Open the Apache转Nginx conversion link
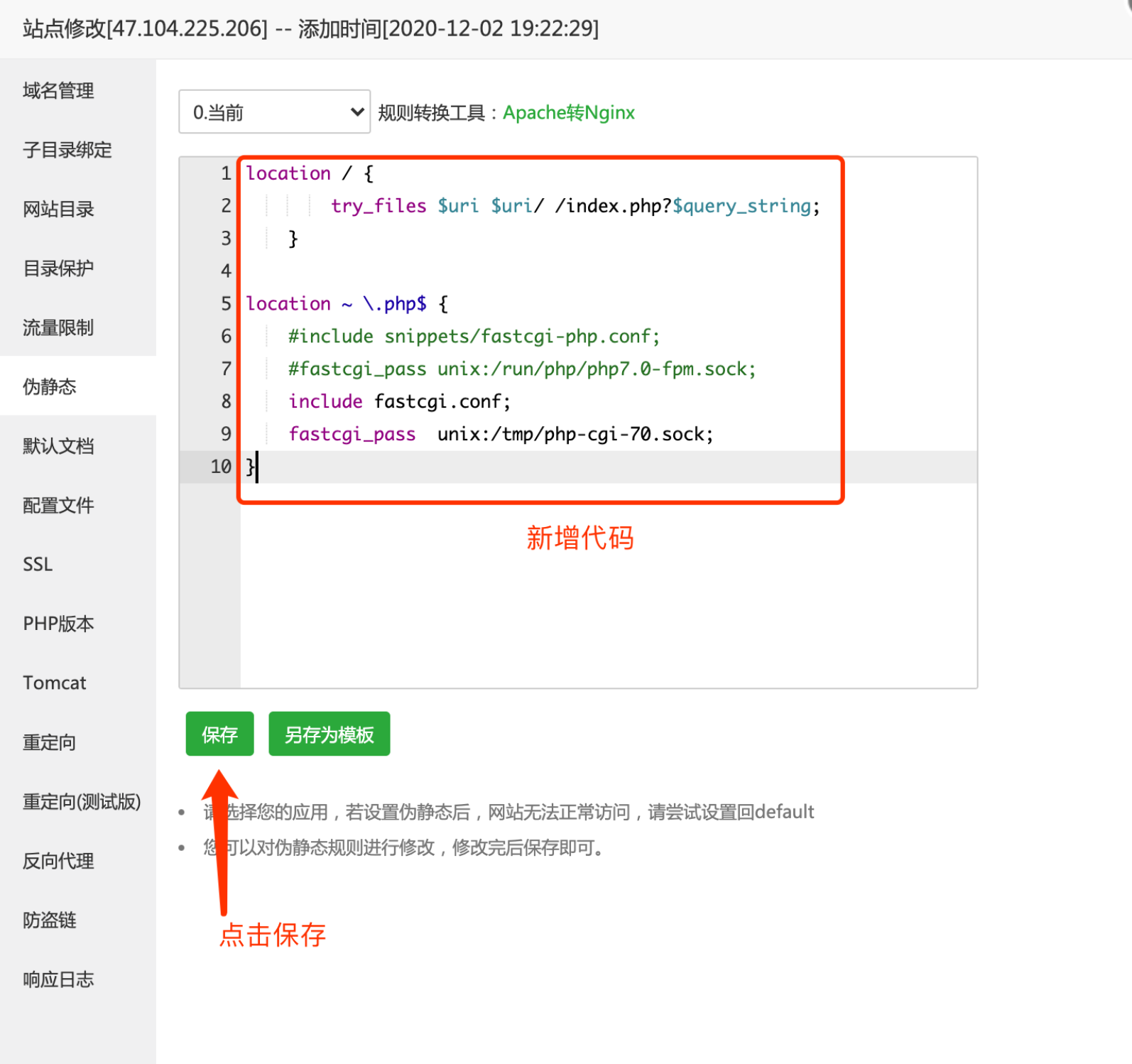The image size is (1132, 1064). coord(569,112)
